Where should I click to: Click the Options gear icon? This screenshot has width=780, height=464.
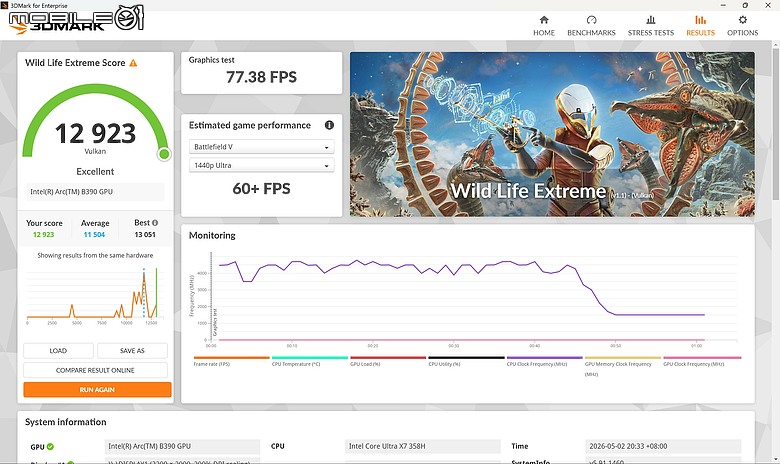coord(743,20)
